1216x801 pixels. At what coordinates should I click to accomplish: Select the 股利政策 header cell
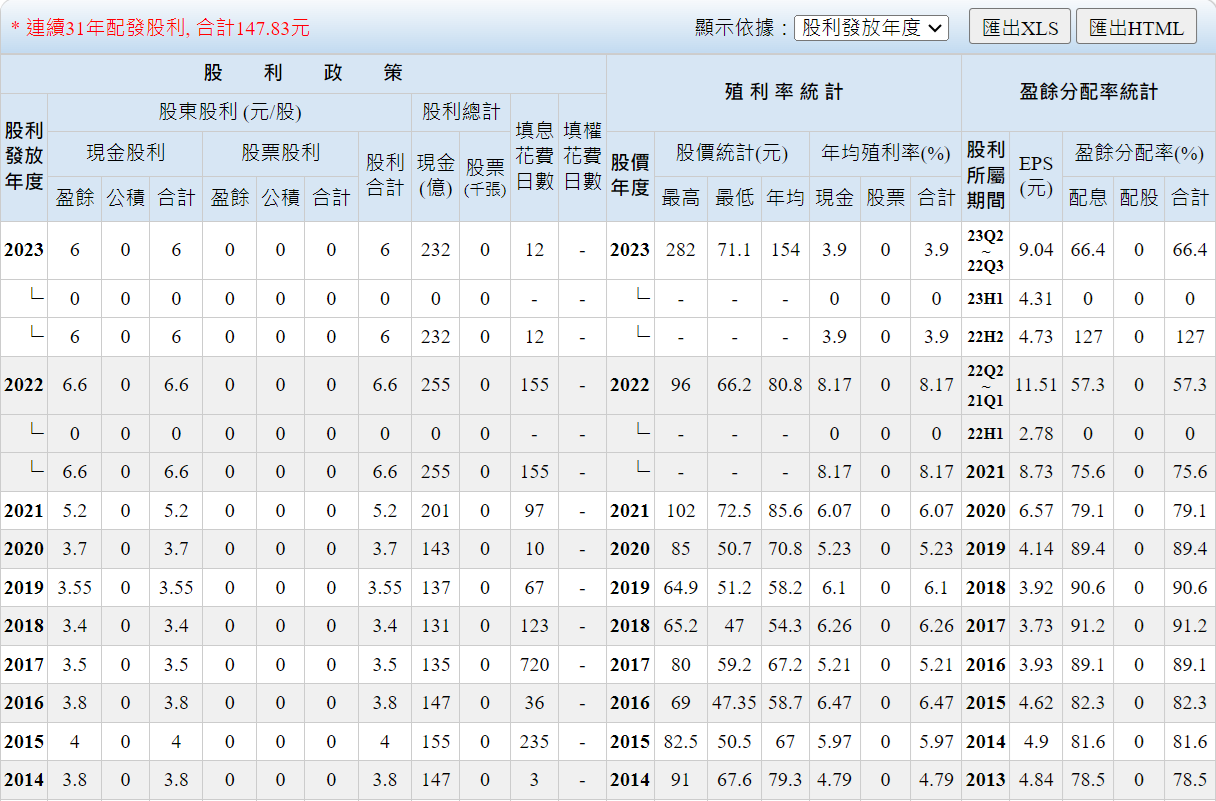[303, 74]
